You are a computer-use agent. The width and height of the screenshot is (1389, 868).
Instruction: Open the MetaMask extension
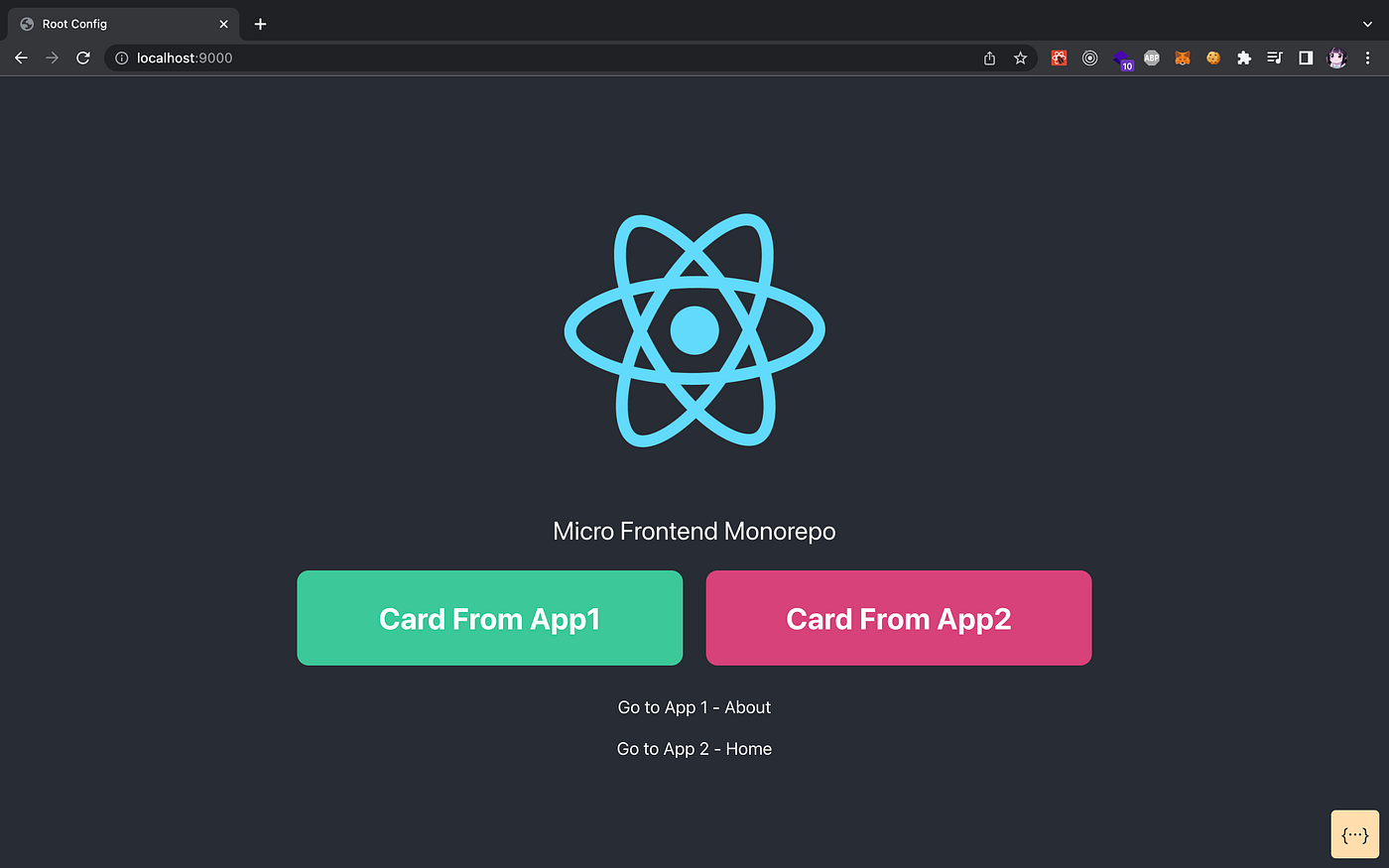(1182, 58)
